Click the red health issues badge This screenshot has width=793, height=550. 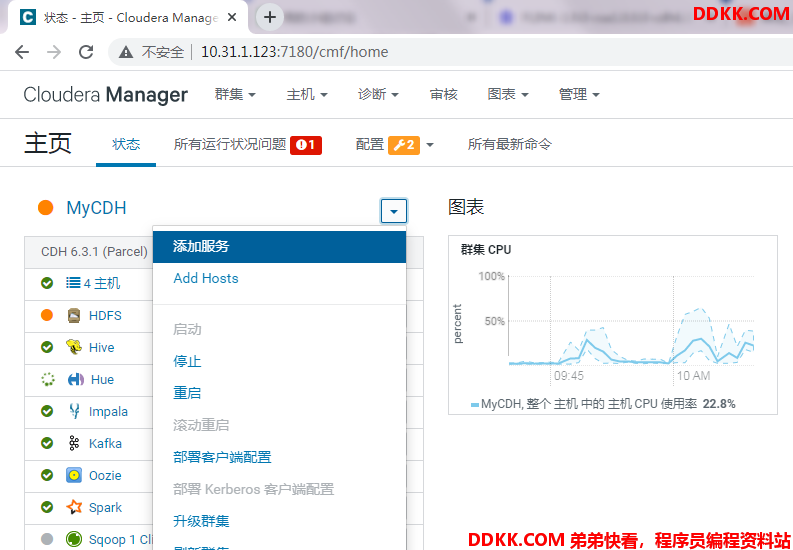point(306,145)
